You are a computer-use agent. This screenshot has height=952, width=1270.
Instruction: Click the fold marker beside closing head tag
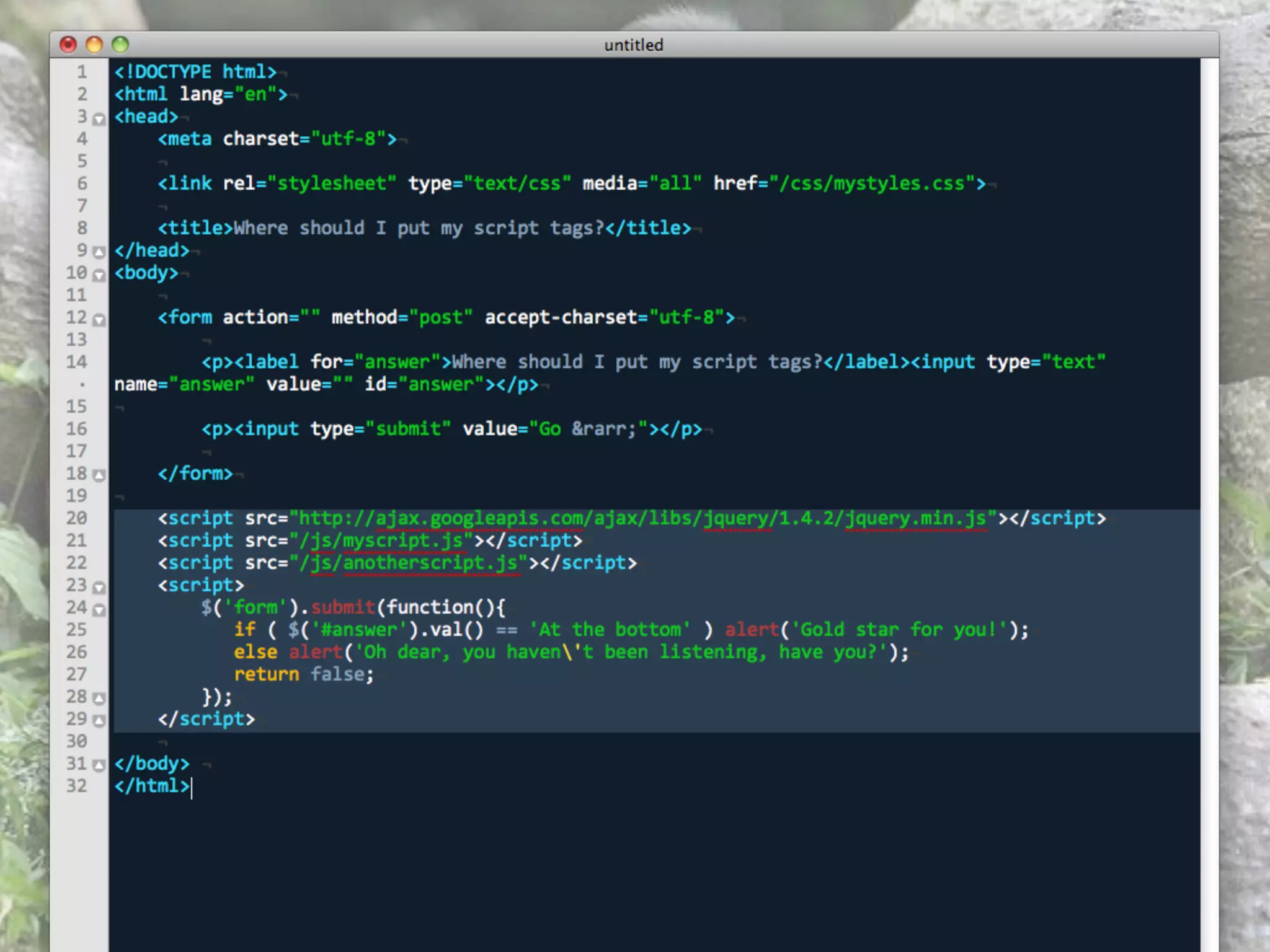pyautogui.click(x=99, y=252)
